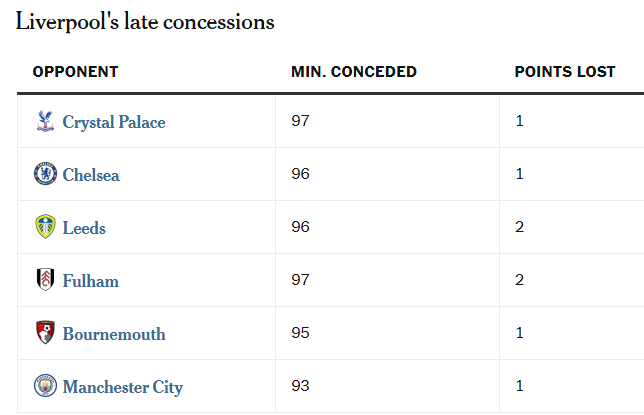
Task: Click the Manchester City club crest icon
Action: (x=45, y=386)
